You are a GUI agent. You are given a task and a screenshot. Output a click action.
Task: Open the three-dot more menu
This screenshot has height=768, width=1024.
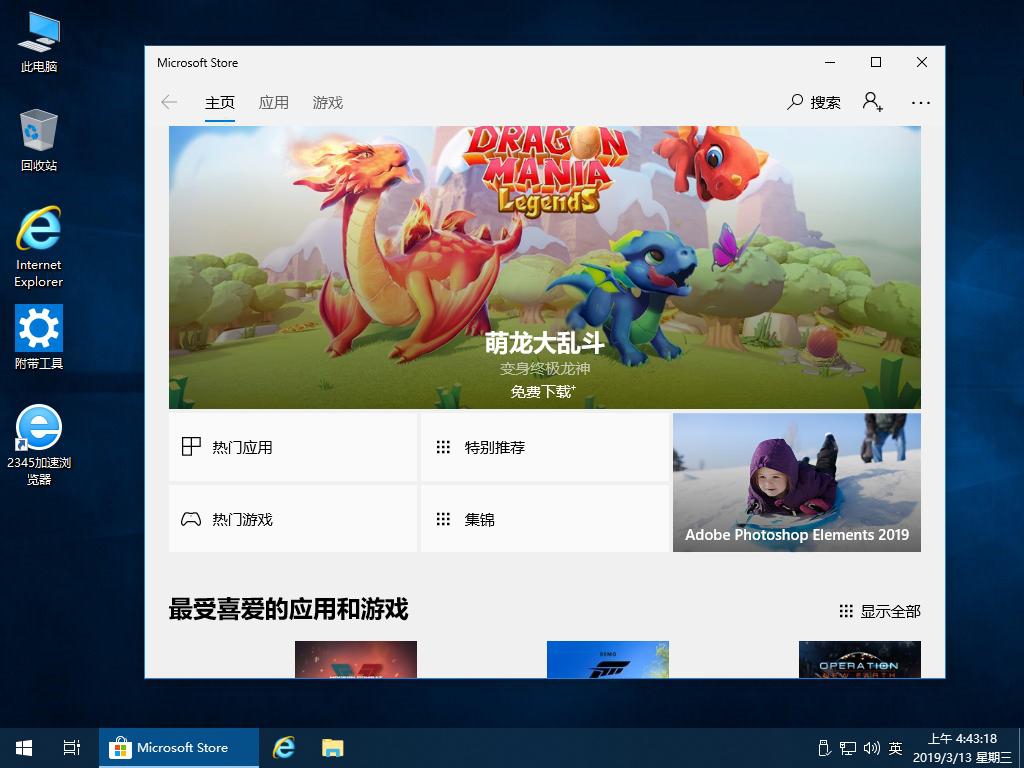pyautogui.click(x=921, y=103)
